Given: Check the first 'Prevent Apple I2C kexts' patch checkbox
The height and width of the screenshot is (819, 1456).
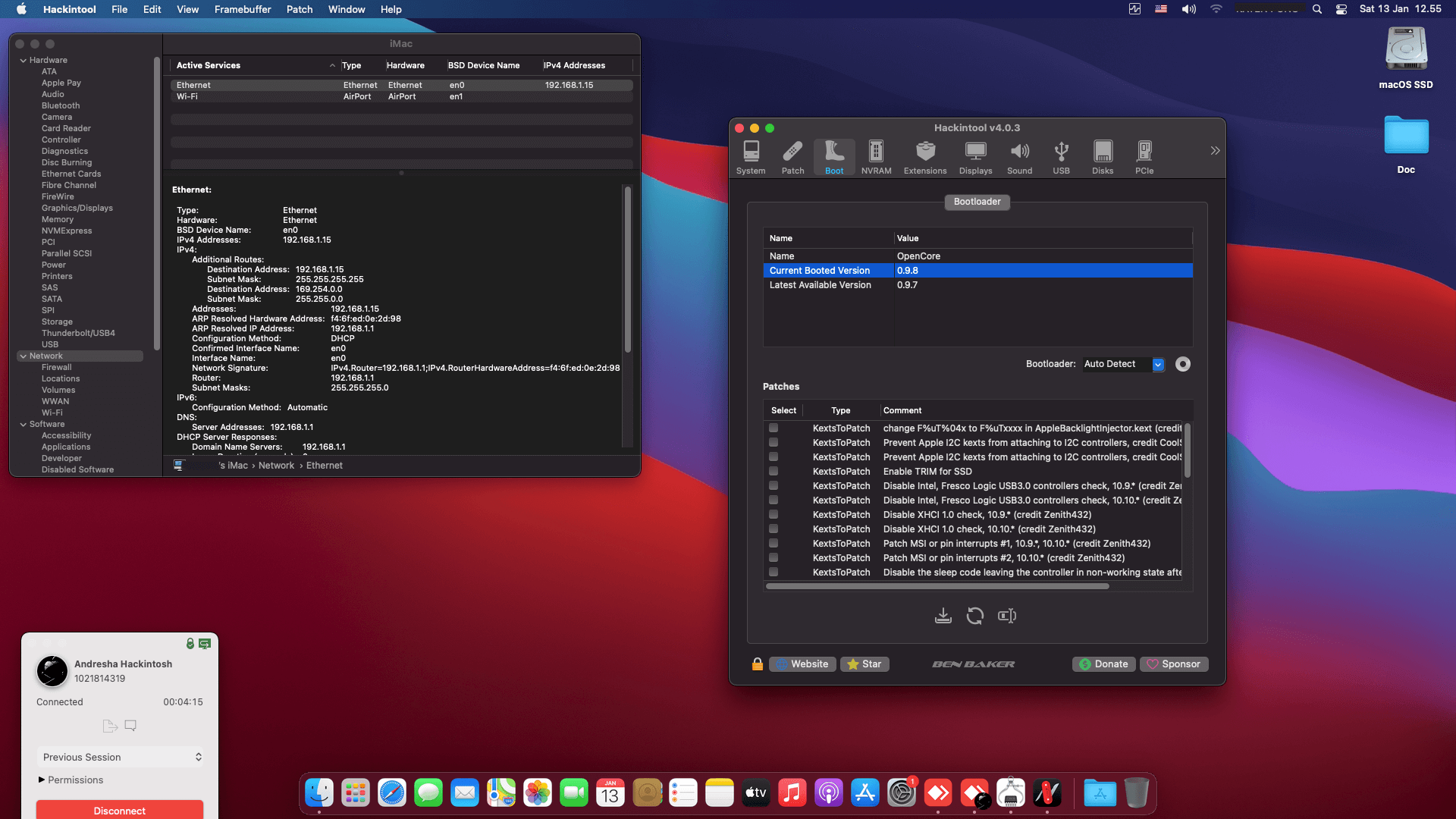Looking at the screenshot, I should tap(773, 443).
